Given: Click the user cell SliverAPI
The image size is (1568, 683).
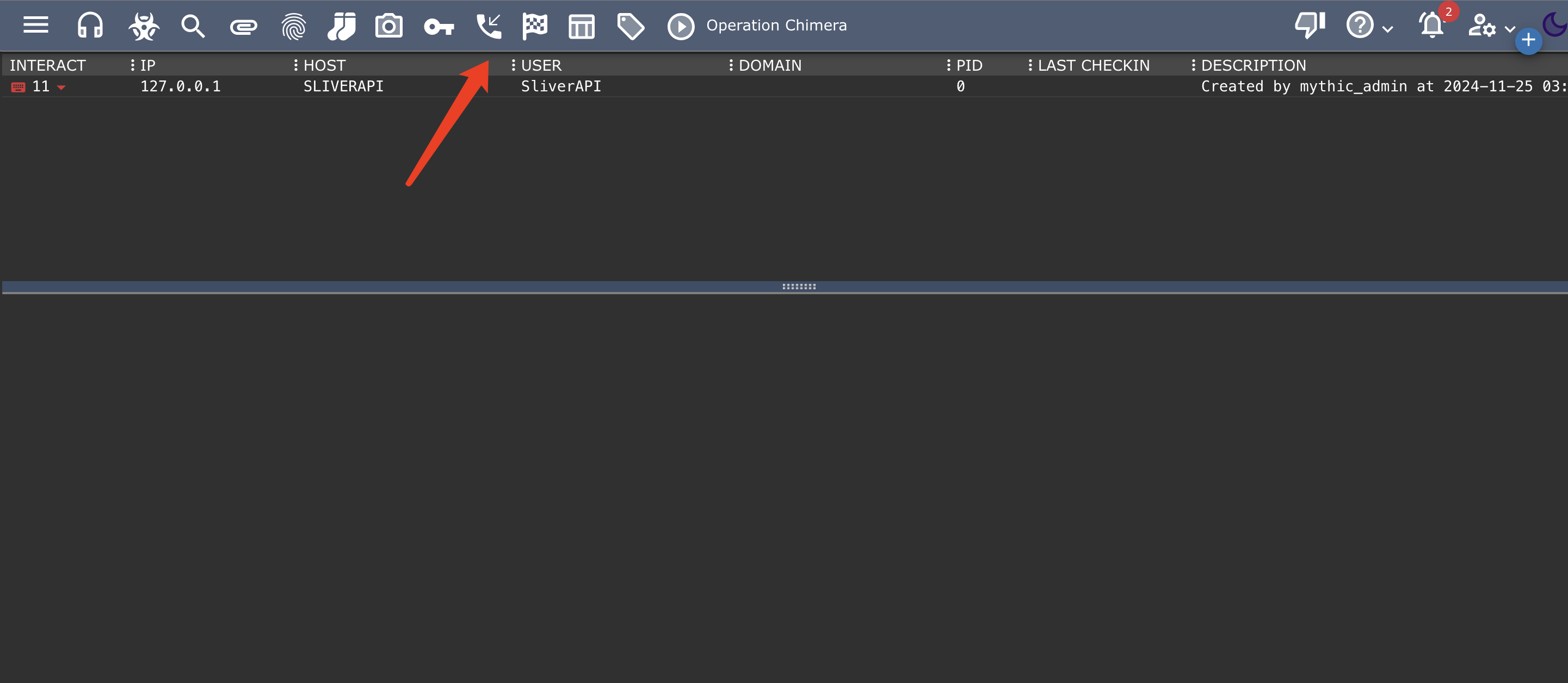Looking at the screenshot, I should pyautogui.click(x=560, y=86).
